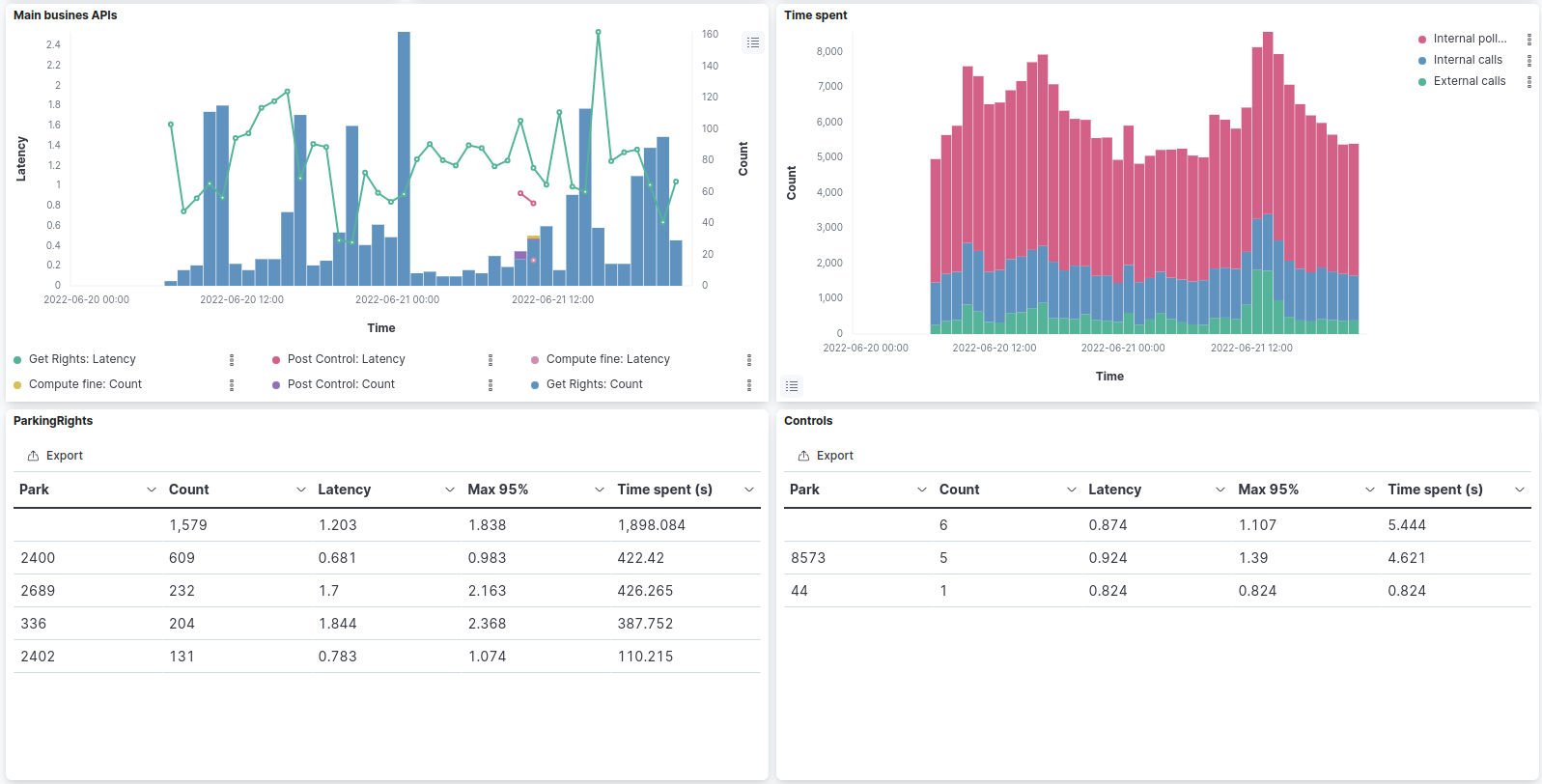Click Get Rights: Latency green color dot
1542x784 pixels.
[x=17, y=360]
